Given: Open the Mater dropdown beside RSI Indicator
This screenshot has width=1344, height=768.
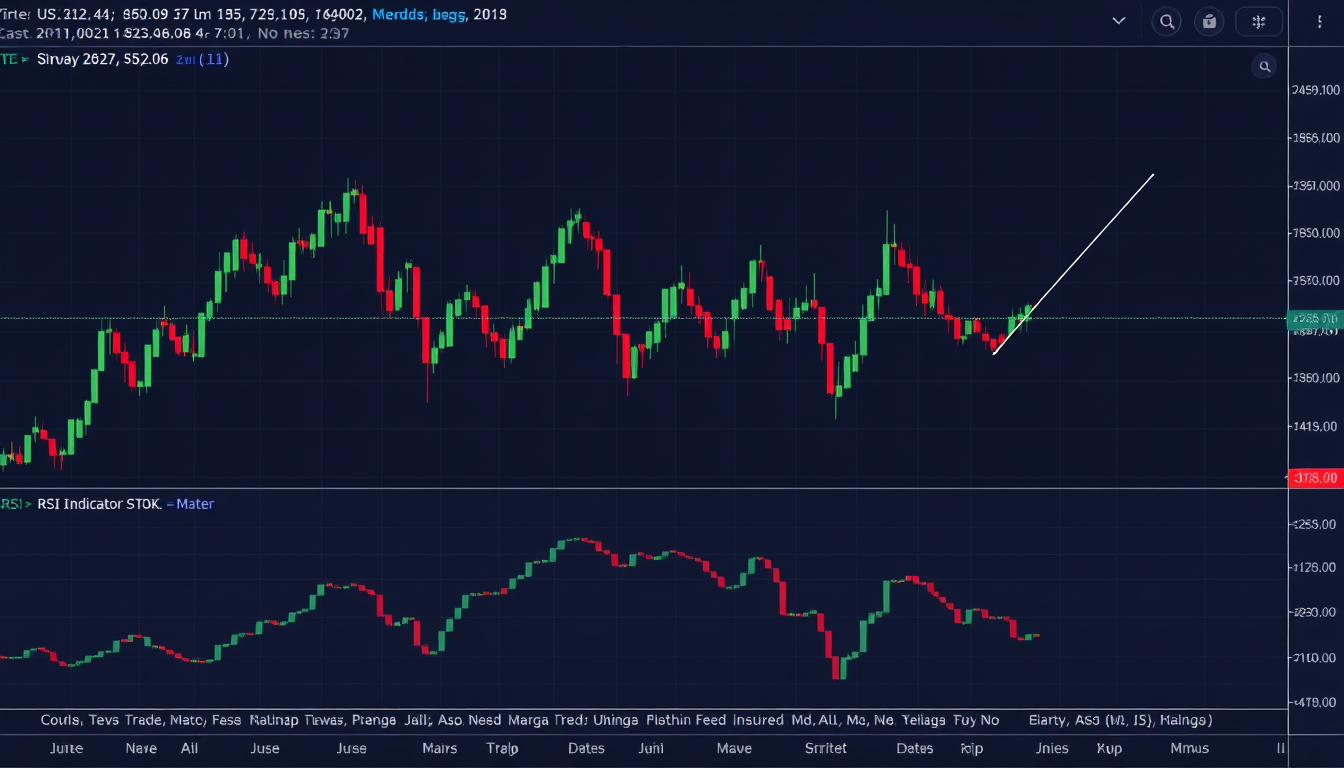Looking at the screenshot, I should click(x=190, y=504).
